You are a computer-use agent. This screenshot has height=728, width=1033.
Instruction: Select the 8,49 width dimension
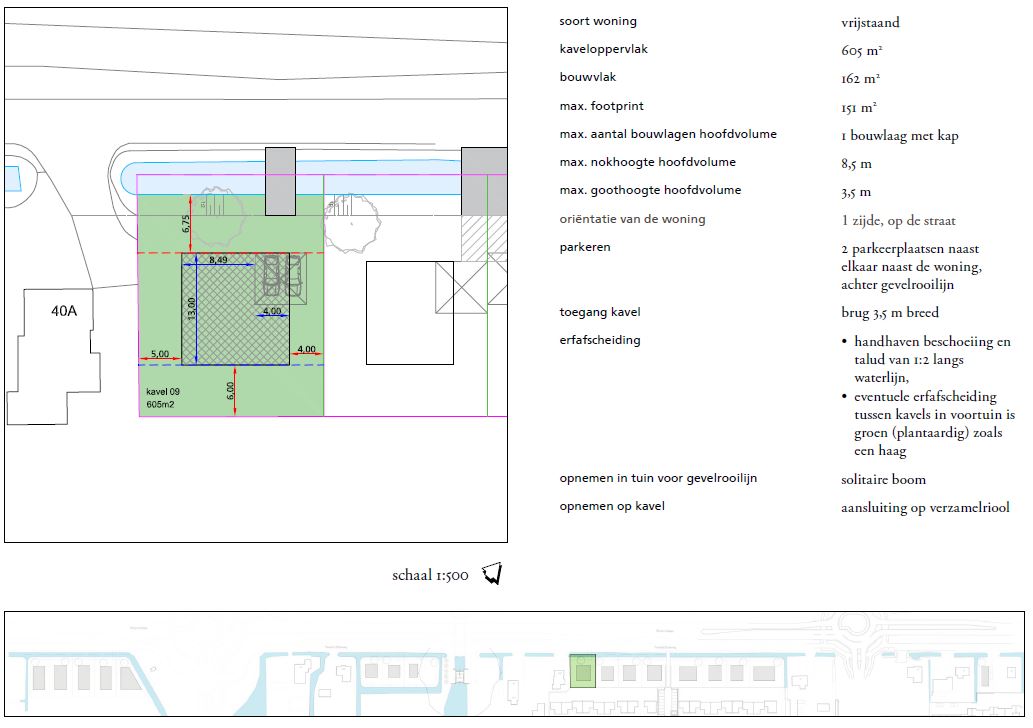click(x=218, y=260)
